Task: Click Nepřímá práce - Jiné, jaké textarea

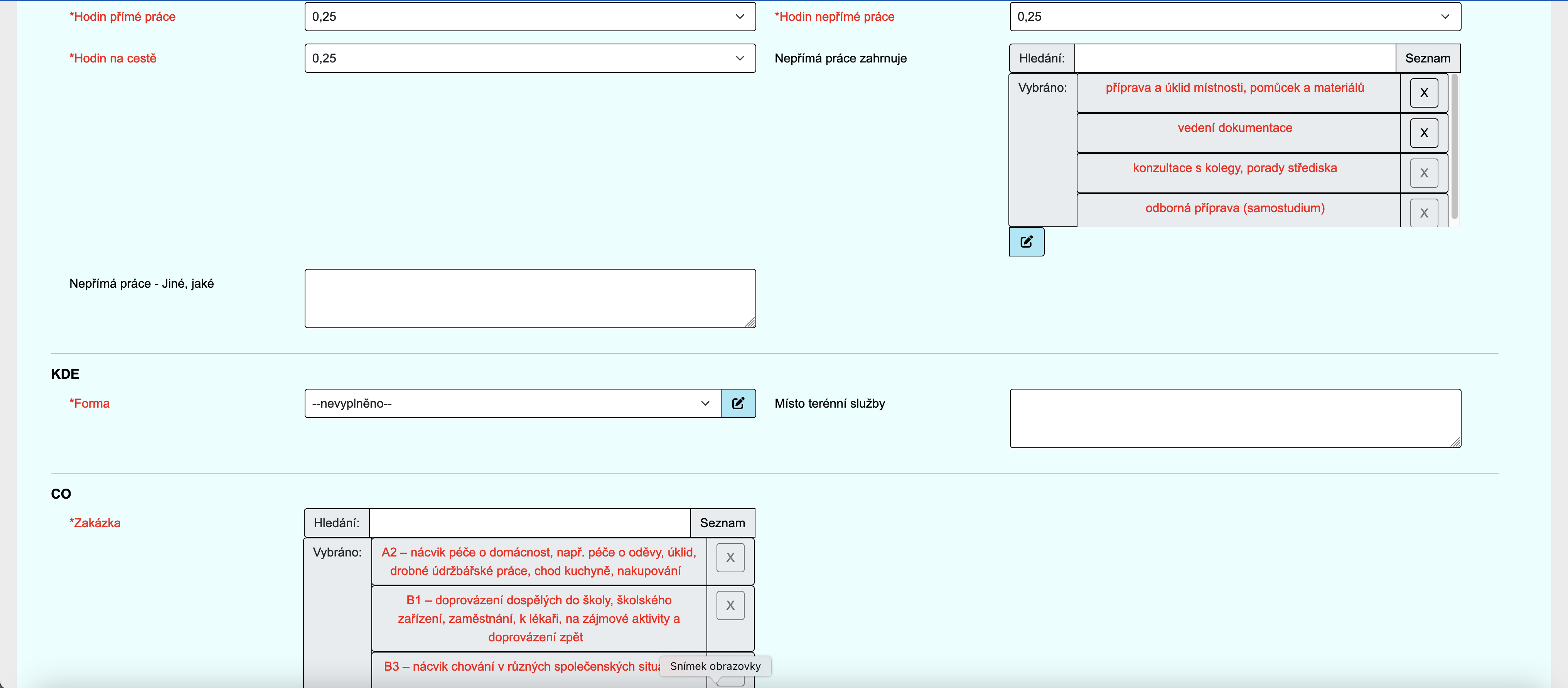Action: [x=529, y=298]
